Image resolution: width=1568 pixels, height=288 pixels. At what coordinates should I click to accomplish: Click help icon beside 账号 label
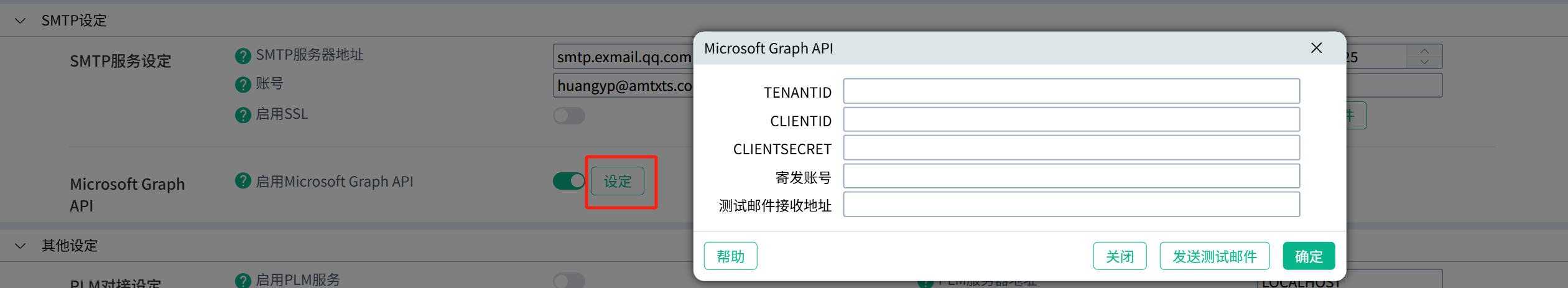click(x=243, y=85)
